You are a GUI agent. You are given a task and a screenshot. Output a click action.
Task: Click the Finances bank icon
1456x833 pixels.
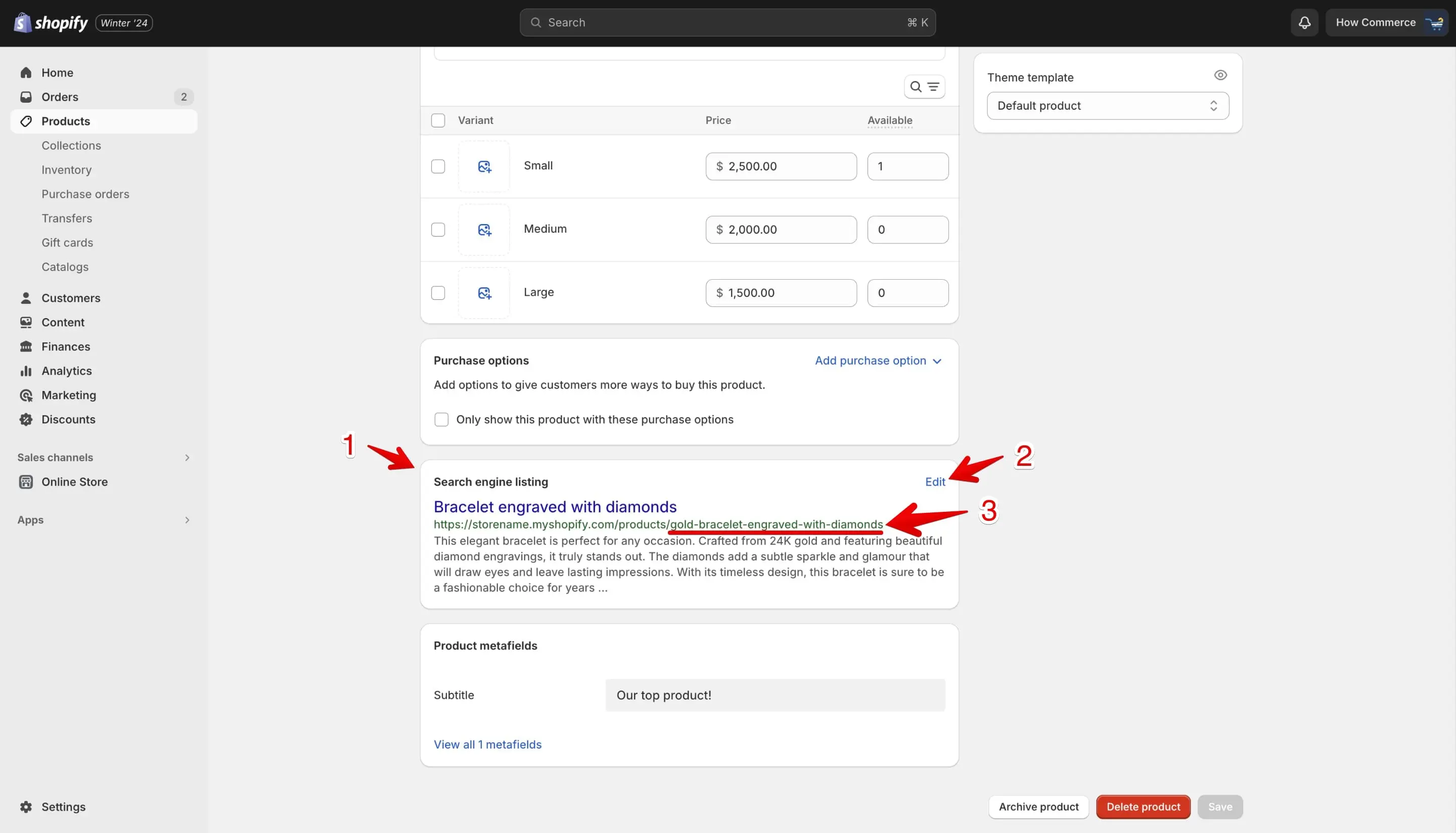[x=26, y=346]
